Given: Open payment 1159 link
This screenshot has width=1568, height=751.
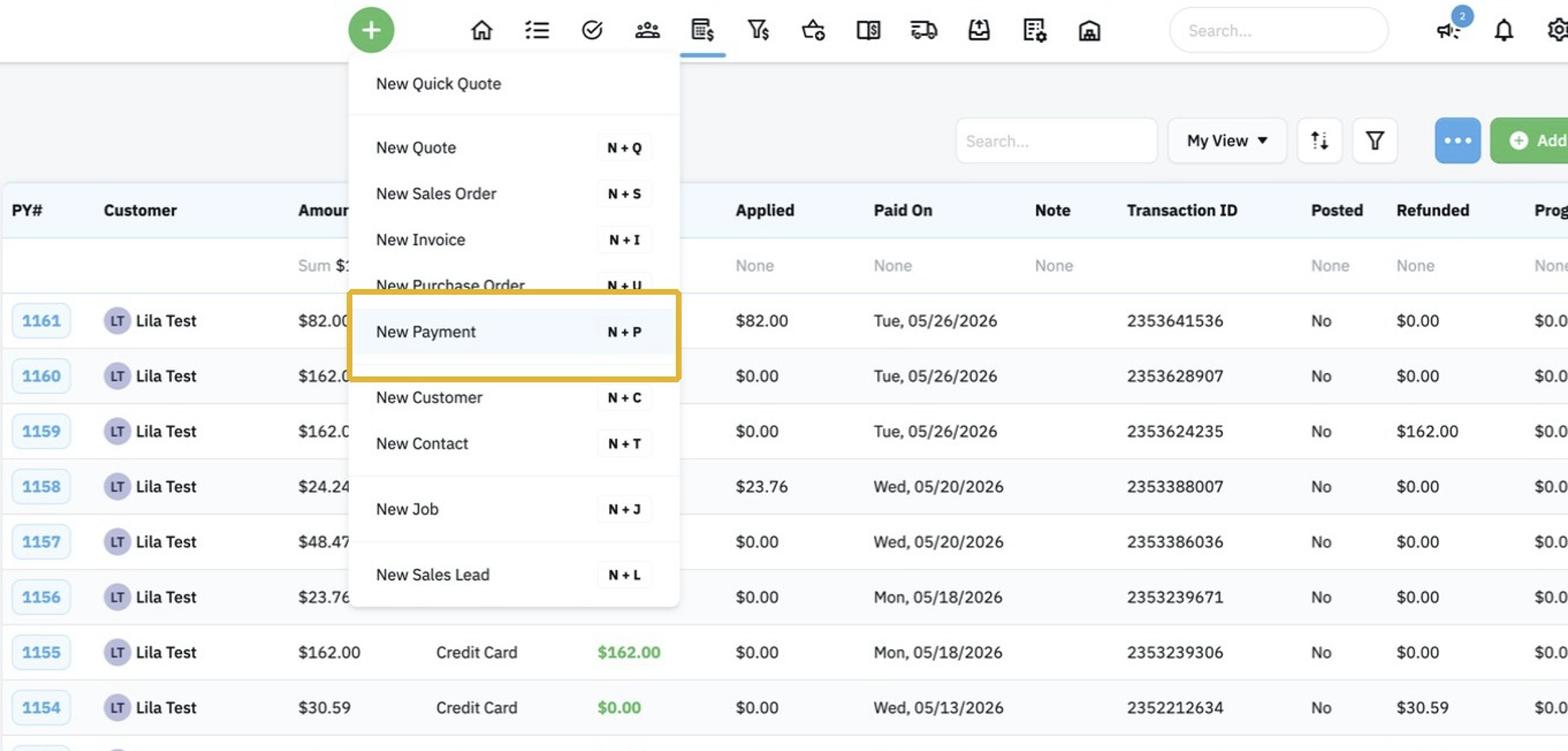Looking at the screenshot, I should click(x=41, y=431).
